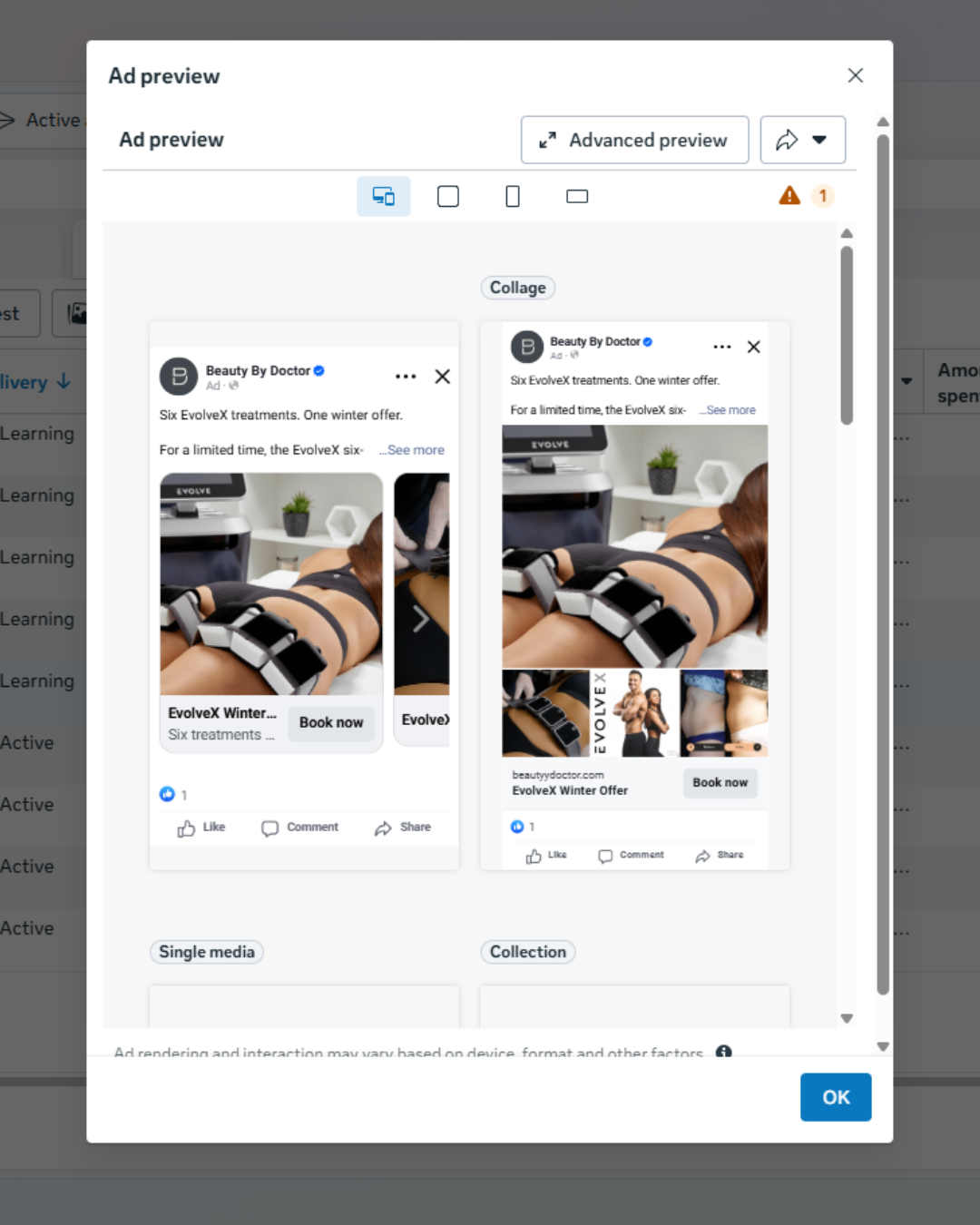The image size is (980, 1225).
Task: Open three-dot menu on right collage ad
Action: click(722, 347)
